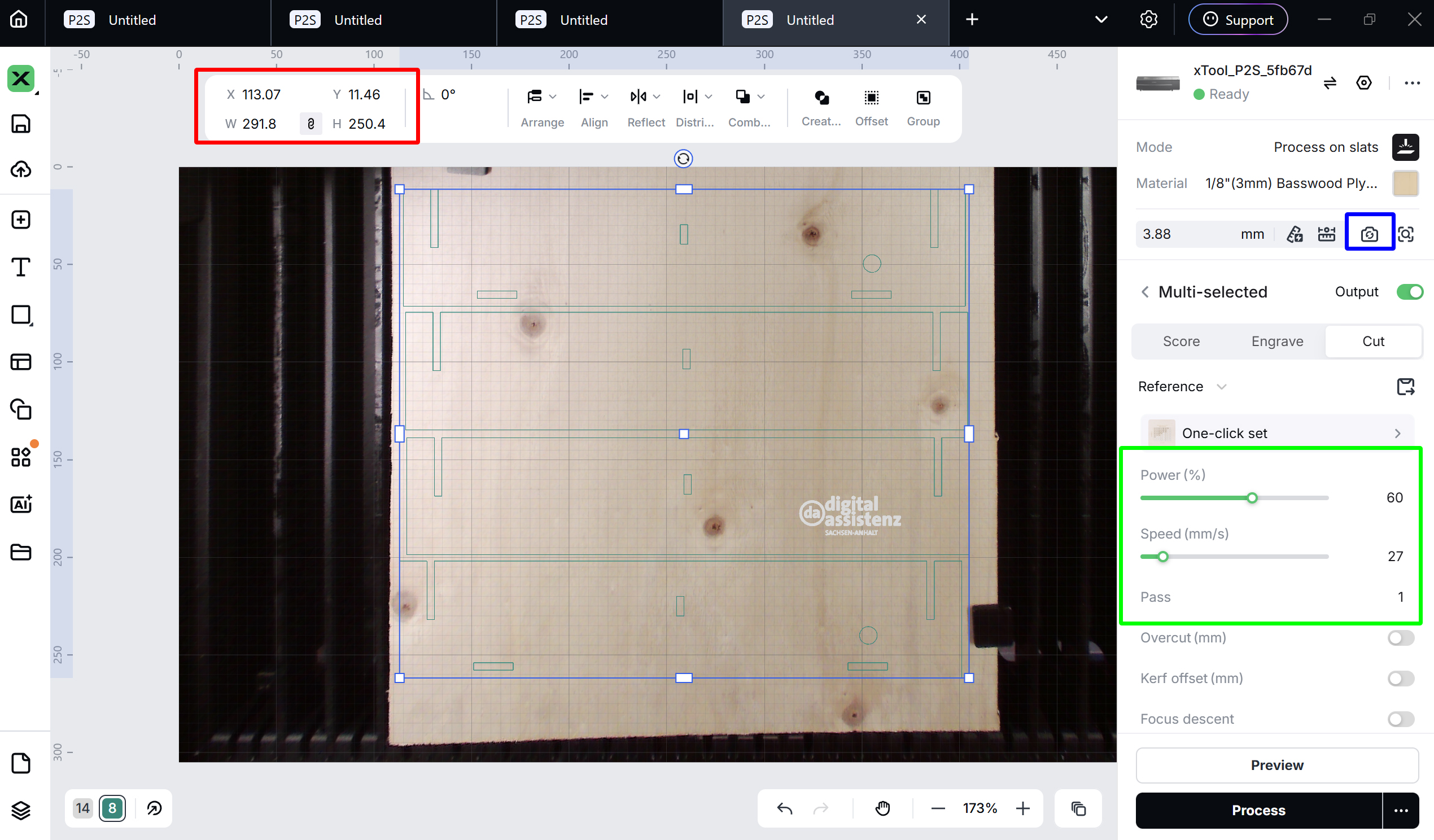This screenshot has width=1434, height=840.
Task: Open the apps grid icon
Action: (21, 457)
